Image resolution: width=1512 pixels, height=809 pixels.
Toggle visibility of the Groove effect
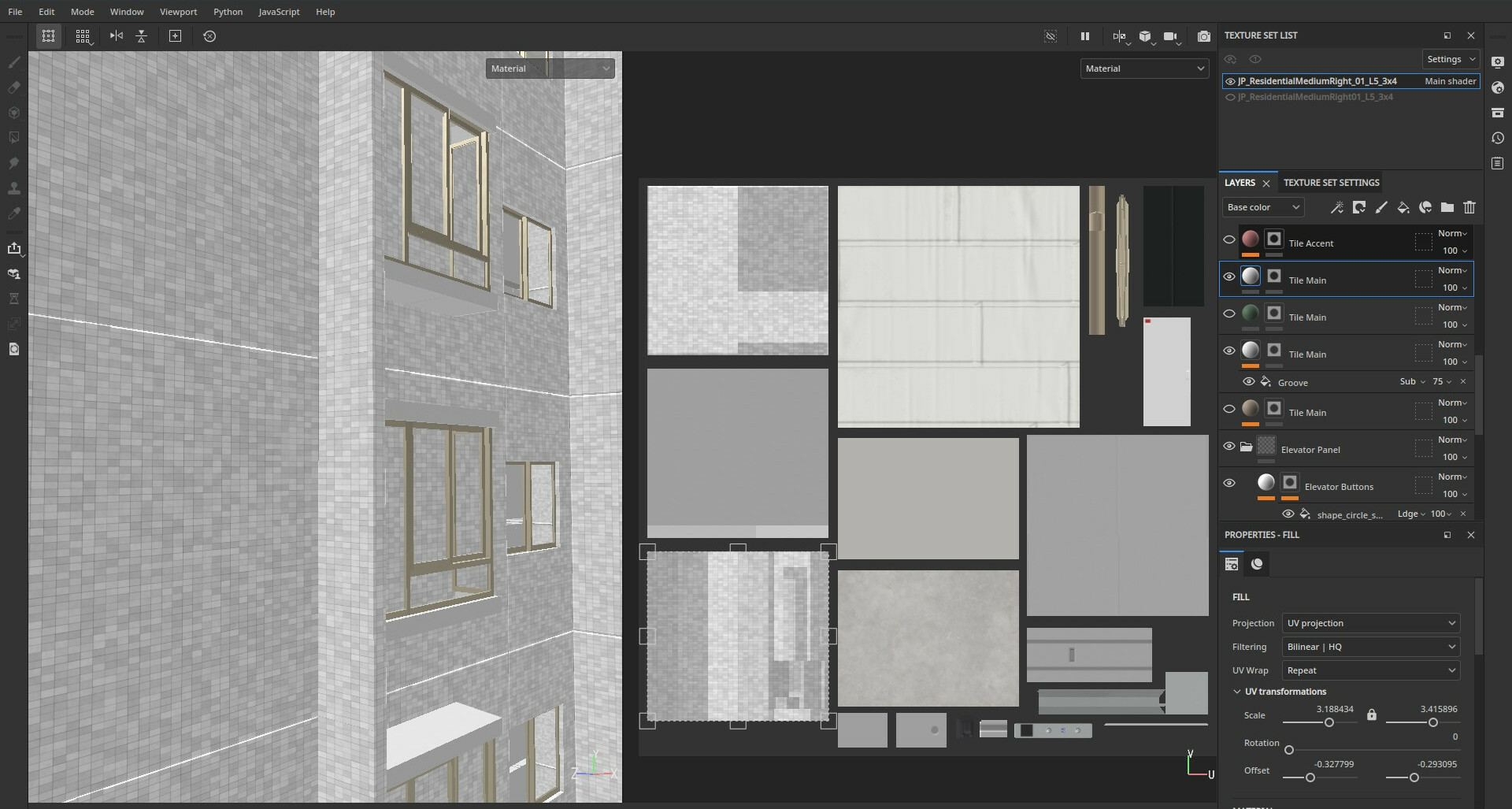(x=1248, y=382)
